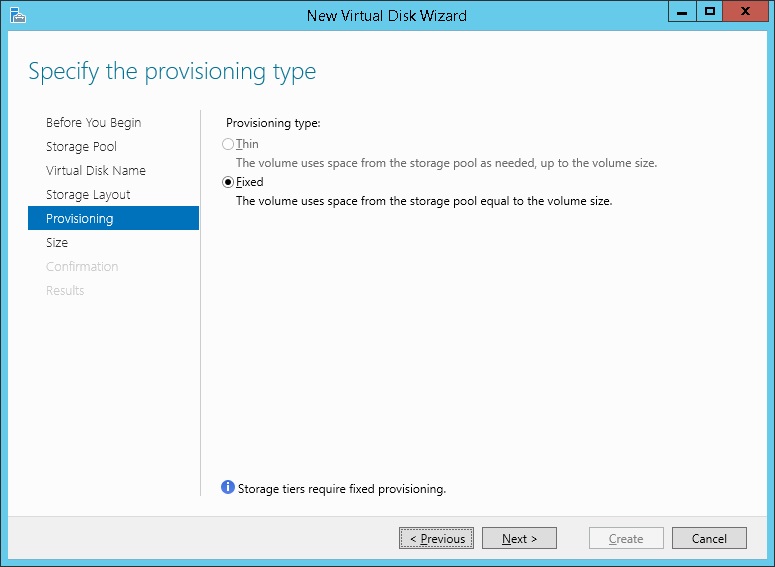This screenshot has height=567, width=775.
Task: Select the Fixed provisioning radio button
Action: [228, 183]
